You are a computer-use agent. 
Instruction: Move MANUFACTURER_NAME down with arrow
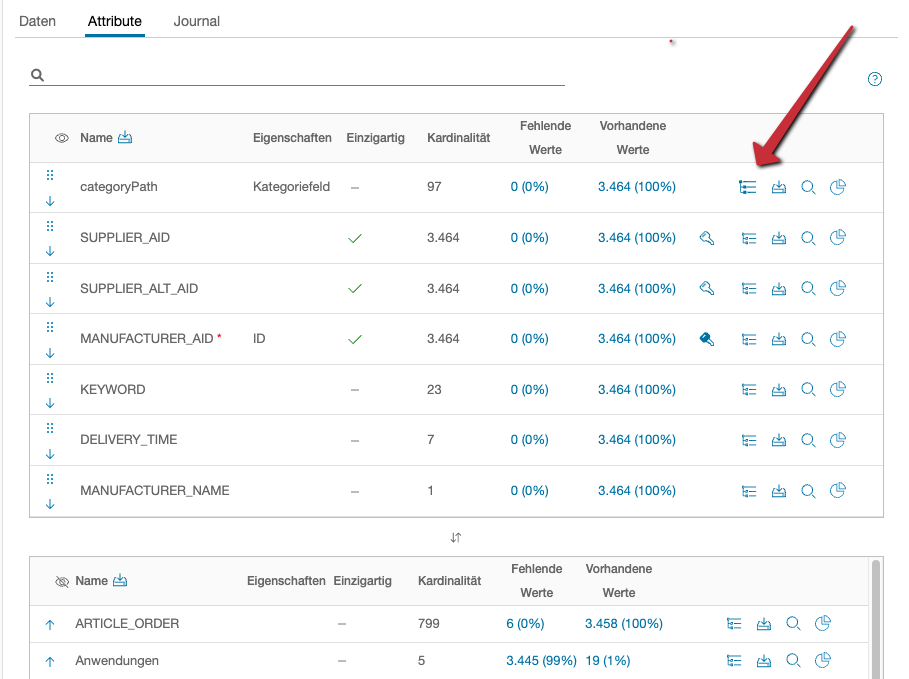pyautogui.click(x=50, y=504)
